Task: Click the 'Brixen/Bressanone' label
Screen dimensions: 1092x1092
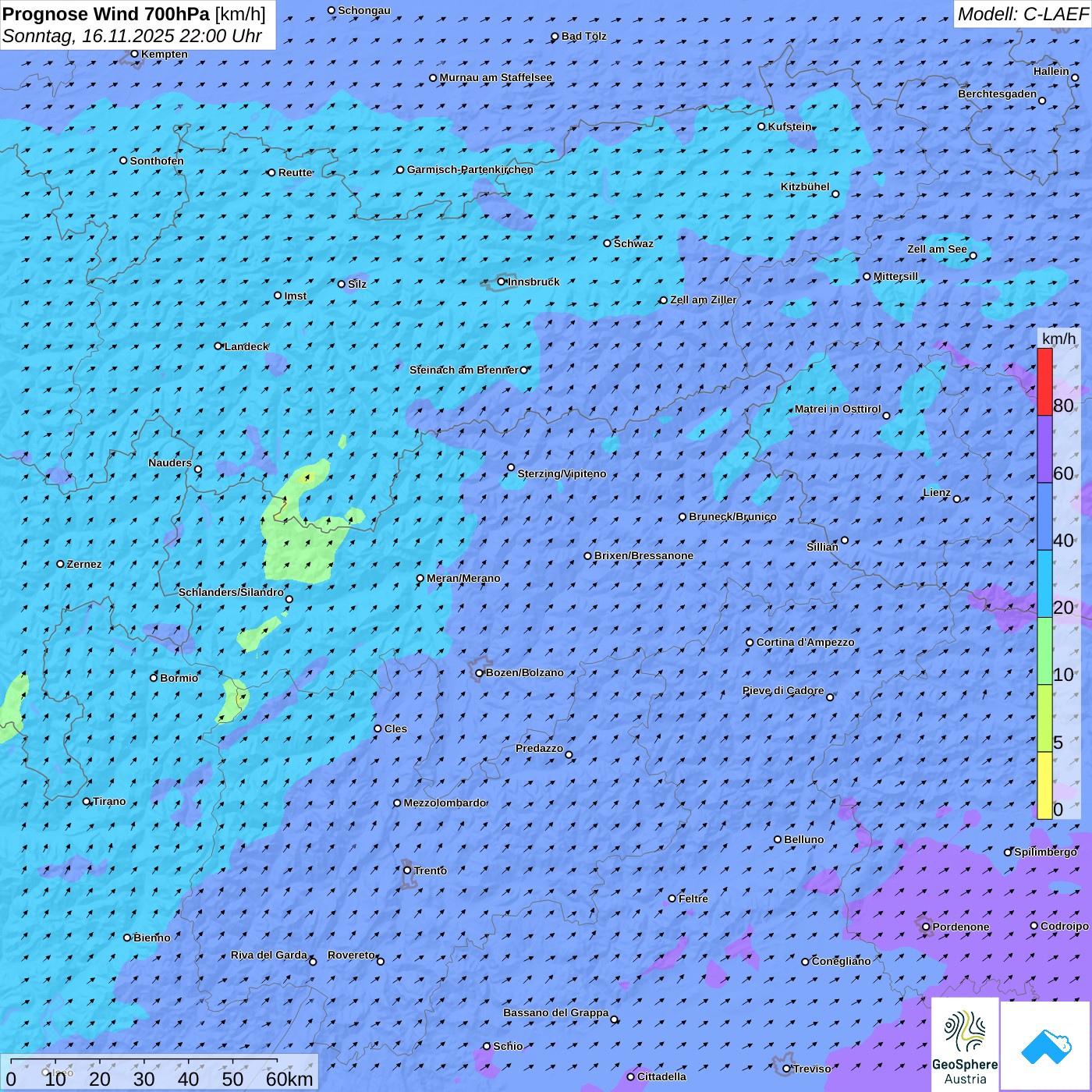Action: point(643,556)
